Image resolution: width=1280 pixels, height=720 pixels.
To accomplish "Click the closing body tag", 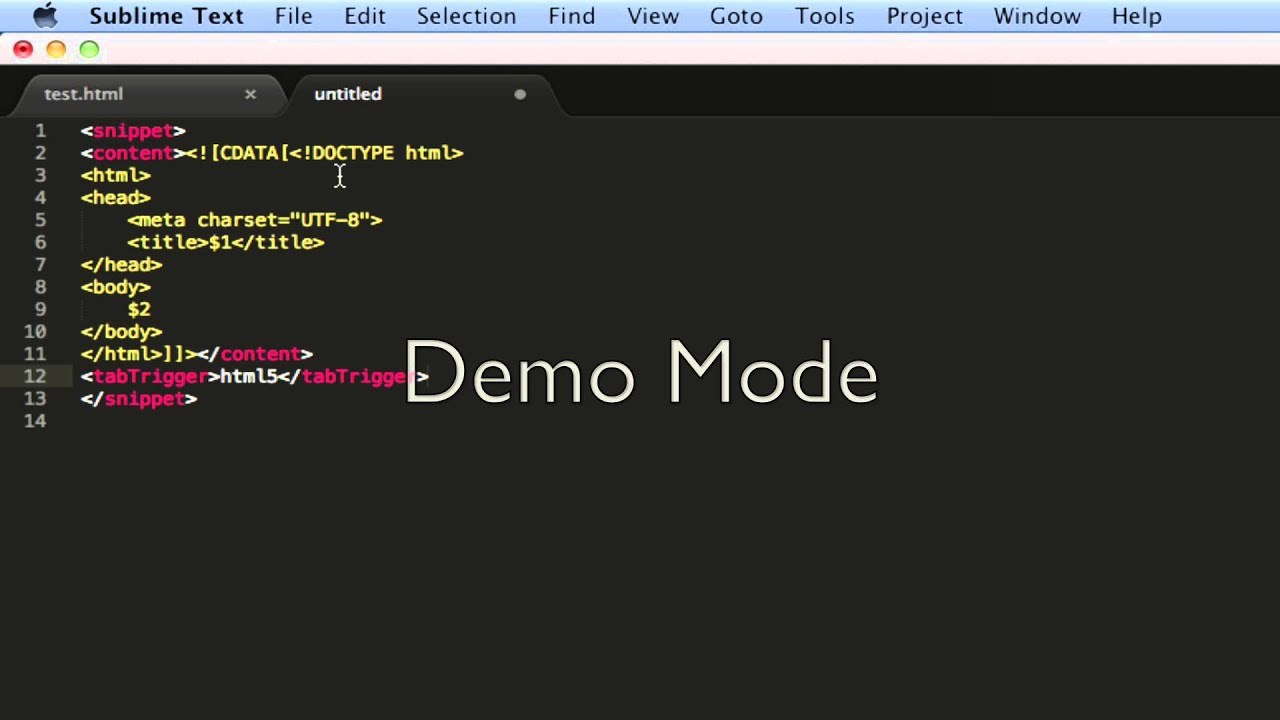I will point(122,332).
